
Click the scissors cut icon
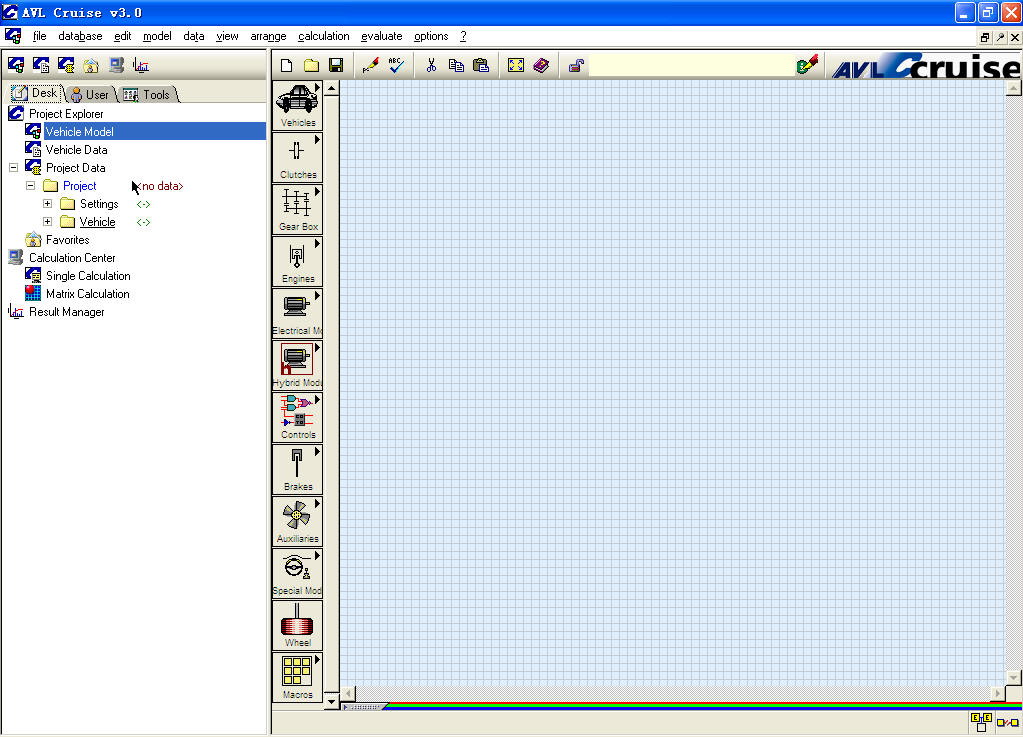431,65
